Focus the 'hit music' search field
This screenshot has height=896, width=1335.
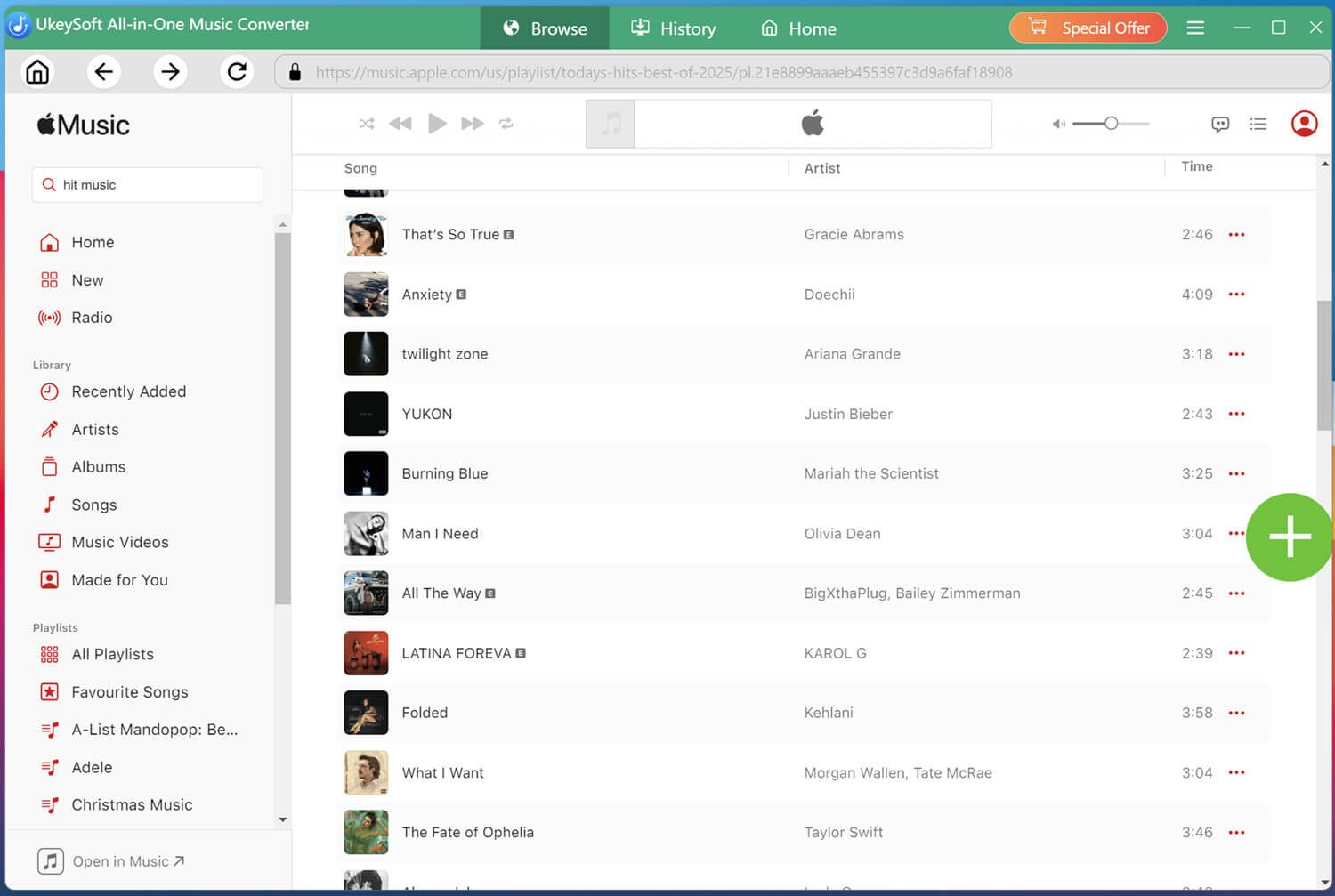coord(148,185)
